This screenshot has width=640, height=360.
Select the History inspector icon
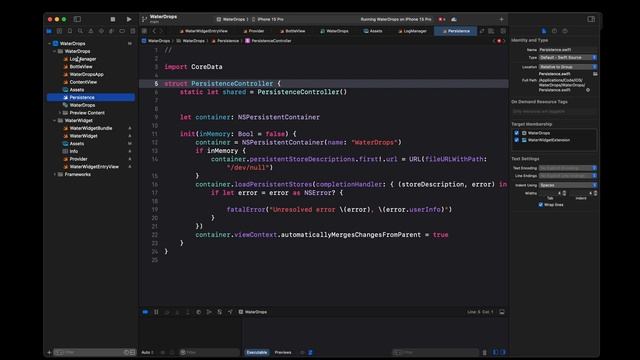pyautogui.click(x=554, y=31)
